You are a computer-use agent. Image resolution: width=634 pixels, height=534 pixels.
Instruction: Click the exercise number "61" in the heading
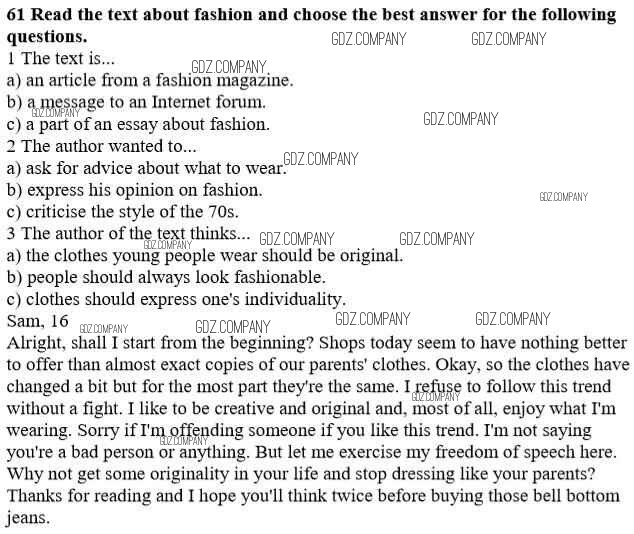[16, 15]
